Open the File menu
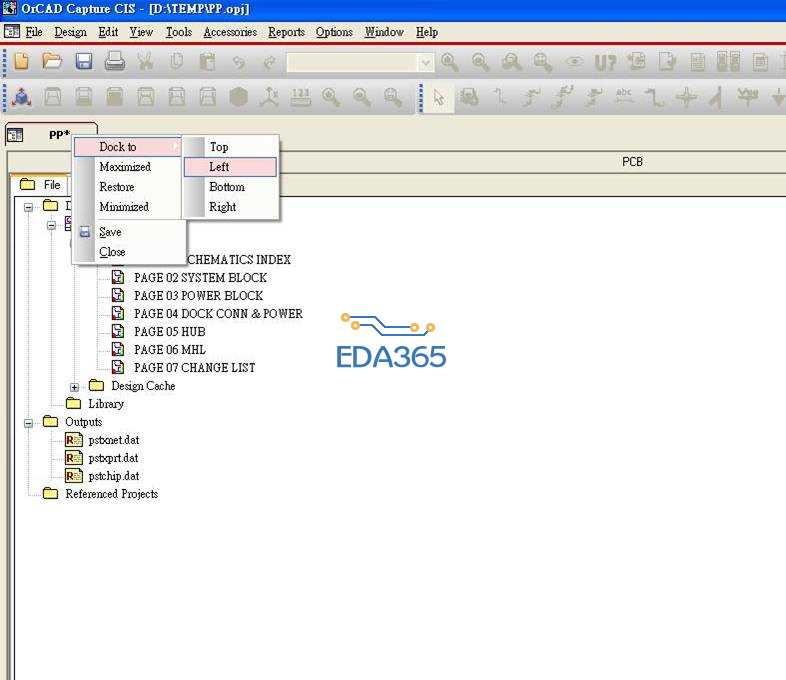The image size is (786, 680). [x=34, y=32]
